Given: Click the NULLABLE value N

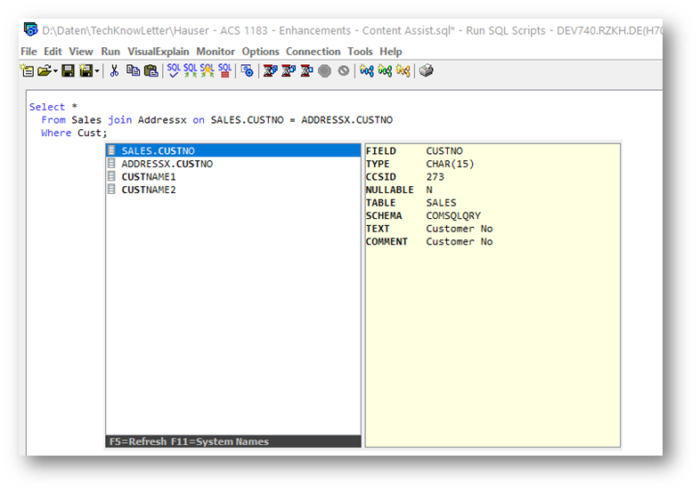Looking at the screenshot, I should click(x=429, y=190).
